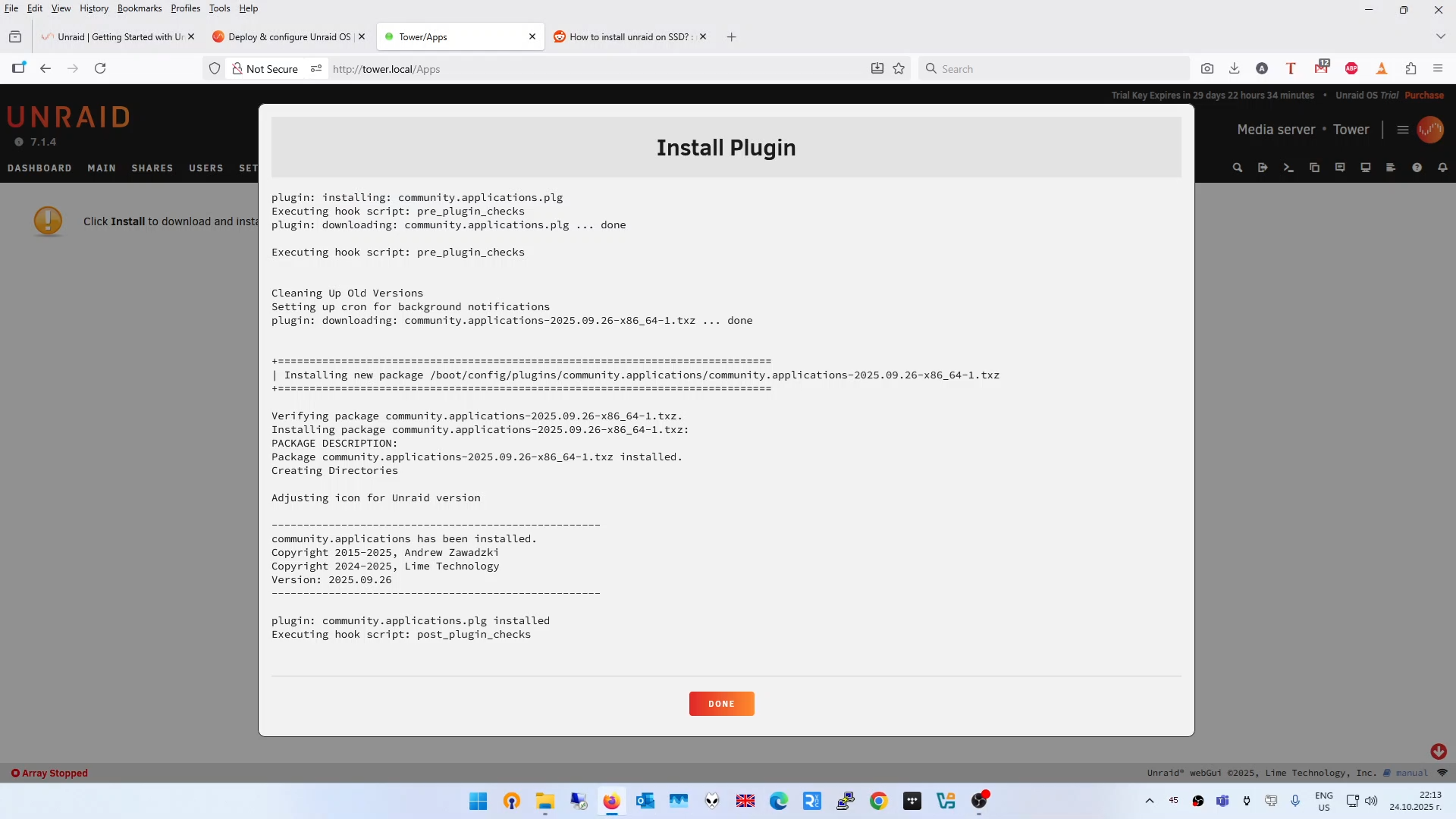
Task: Open Unraid search magnifier icon
Action: (1237, 168)
